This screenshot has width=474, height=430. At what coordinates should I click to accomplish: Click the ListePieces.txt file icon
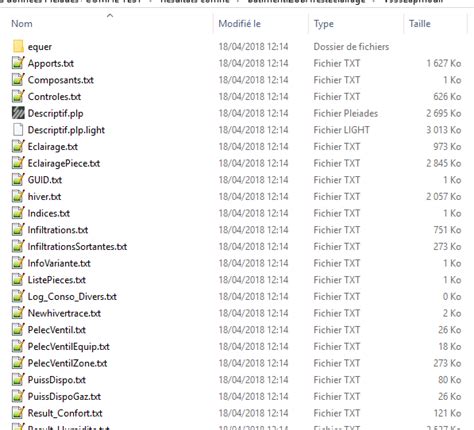[x=18, y=280]
